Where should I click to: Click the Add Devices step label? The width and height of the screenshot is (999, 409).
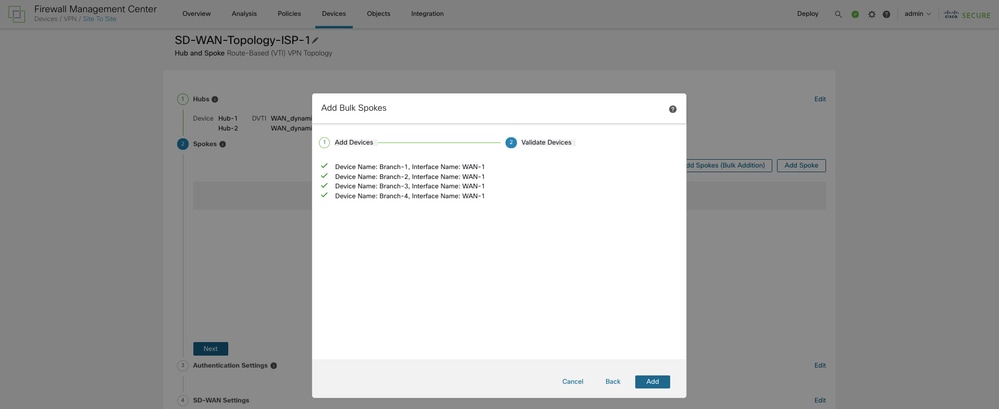coord(354,143)
